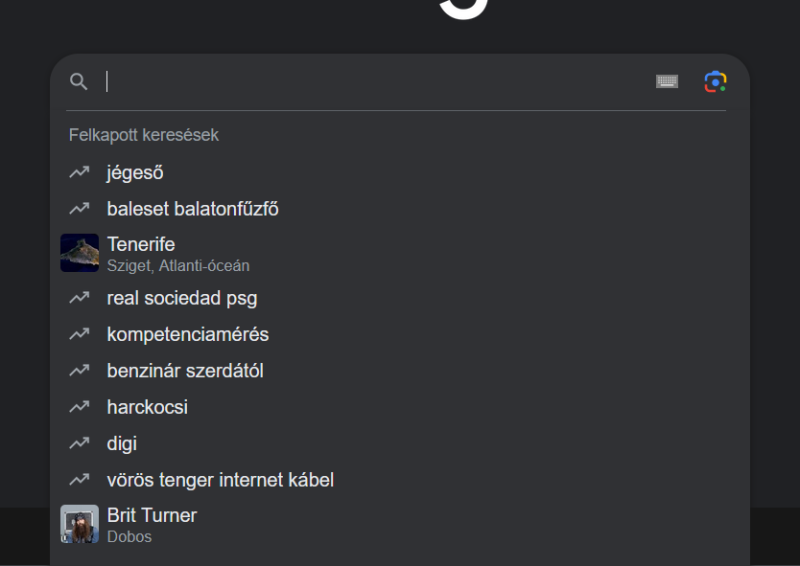Viewport: 800px width, 566px height.
Task: Select the Tenerife suggestion text
Action: coord(141,244)
